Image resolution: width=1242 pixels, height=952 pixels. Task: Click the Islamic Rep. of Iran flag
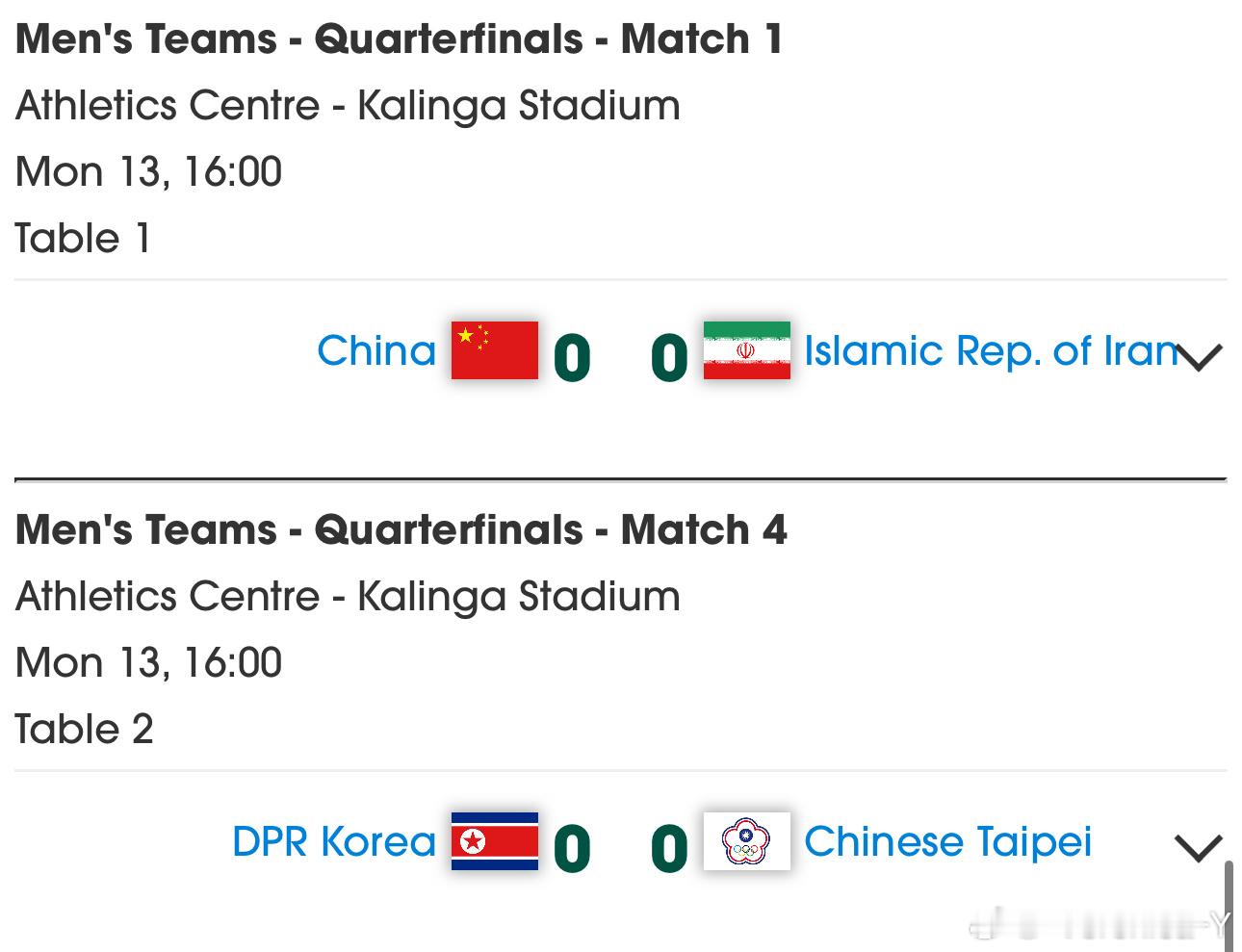coord(746,350)
